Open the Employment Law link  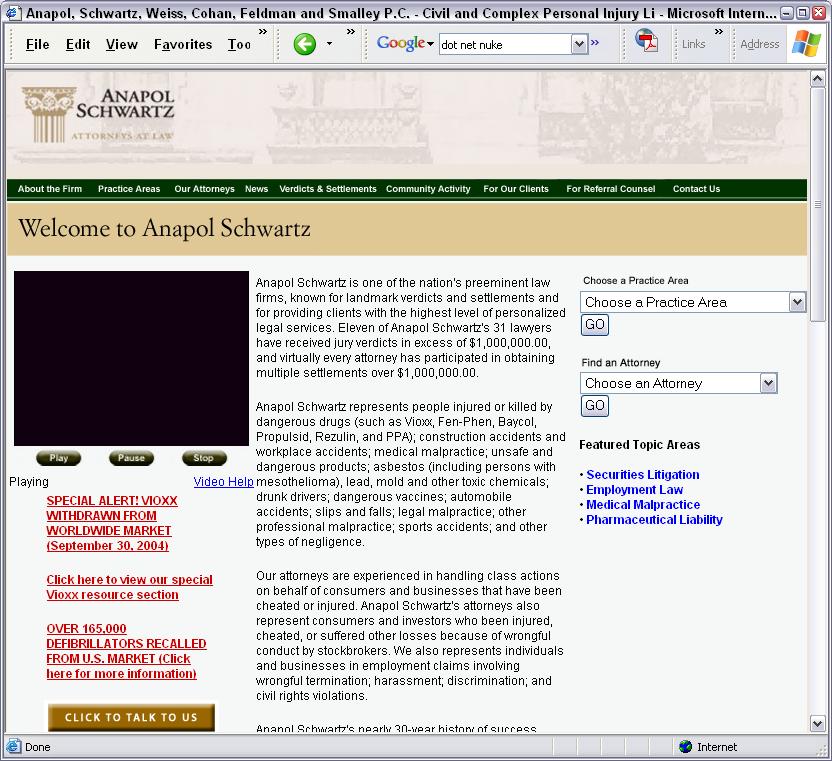pyautogui.click(x=635, y=489)
